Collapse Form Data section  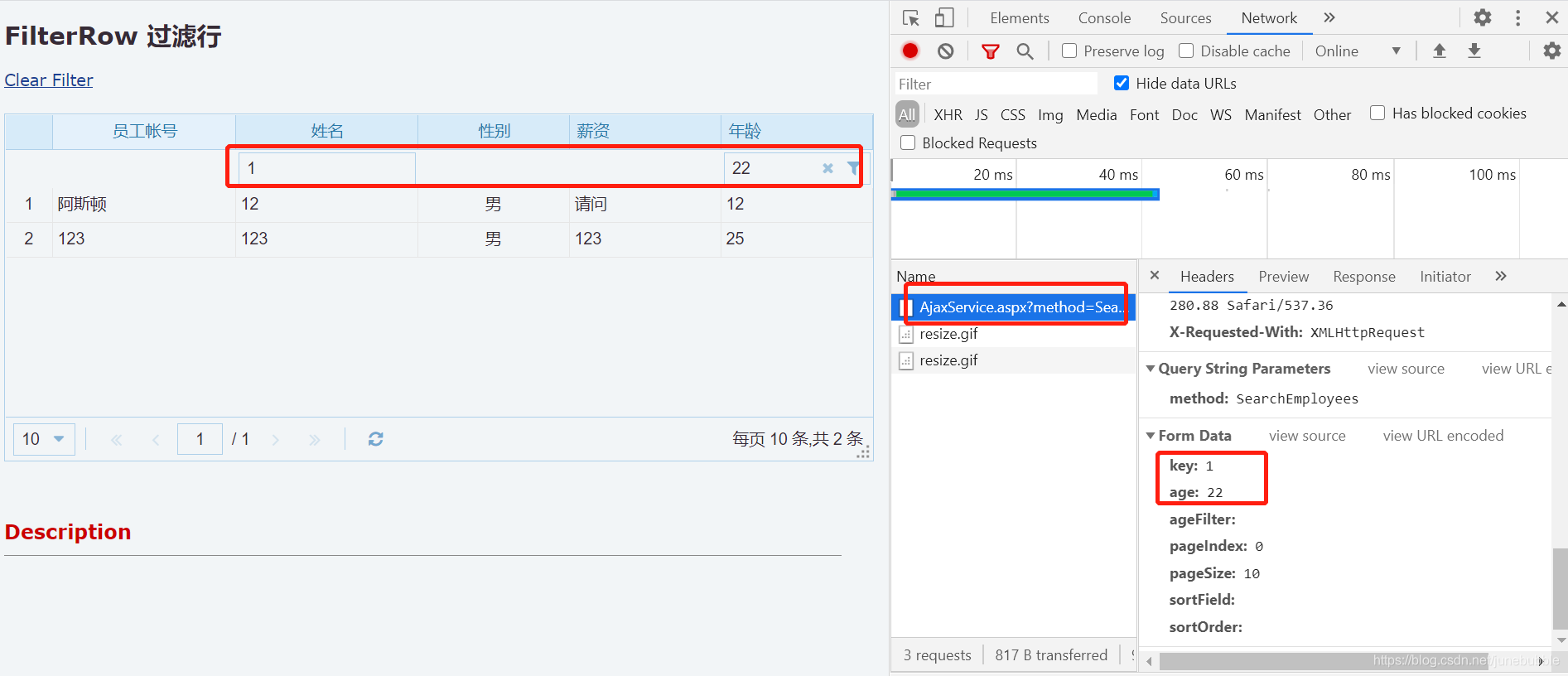click(1151, 436)
